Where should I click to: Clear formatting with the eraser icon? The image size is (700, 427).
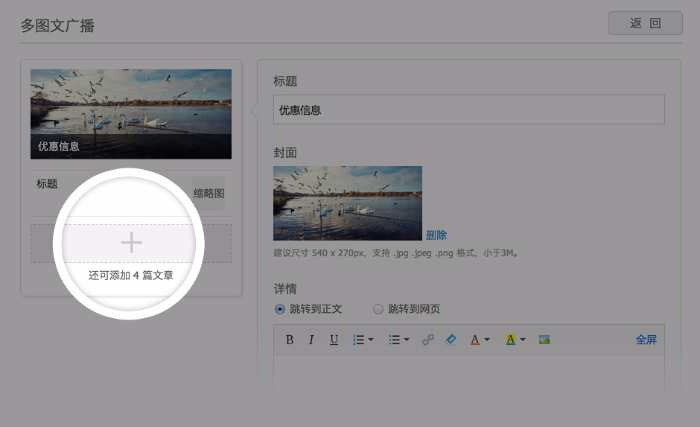click(450, 340)
